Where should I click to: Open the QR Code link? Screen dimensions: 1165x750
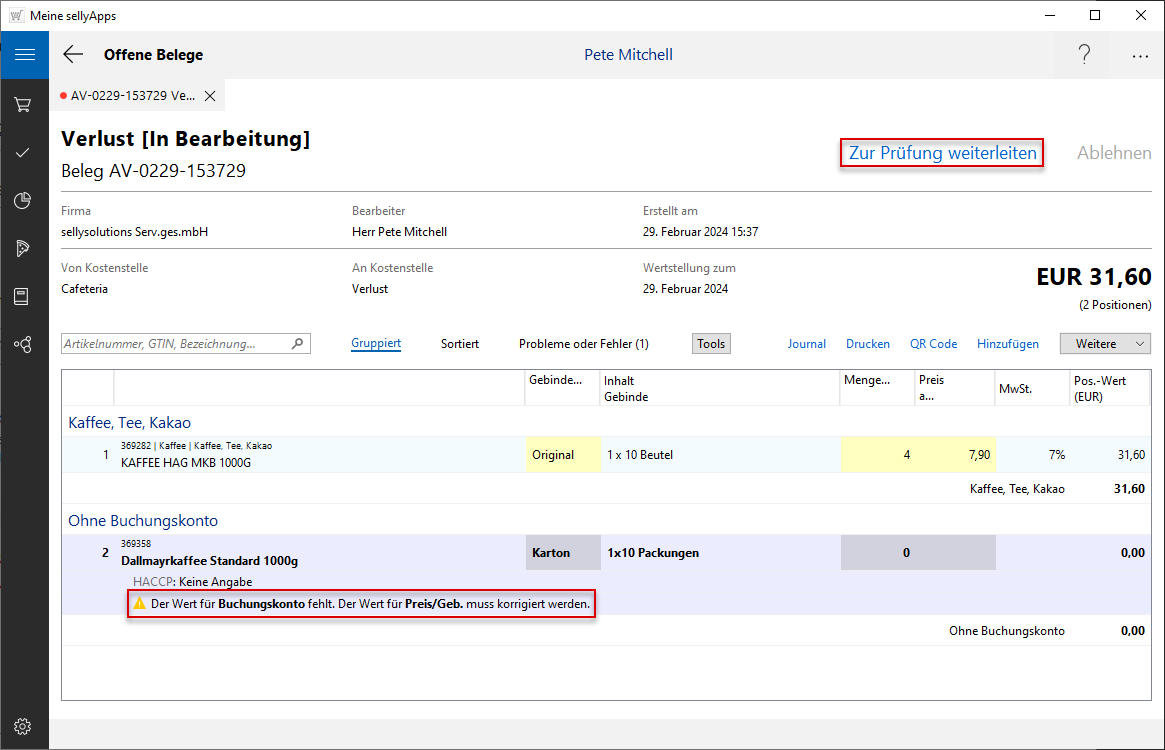pyautogui.click(x=933, y=343)
